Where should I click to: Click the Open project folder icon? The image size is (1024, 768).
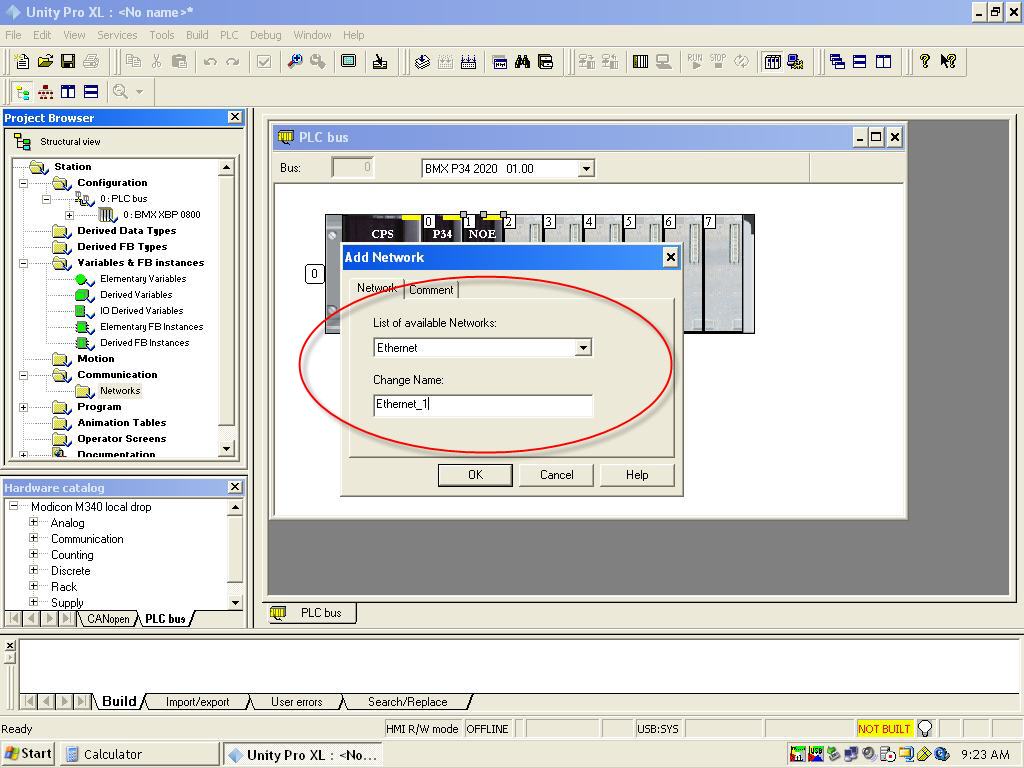[45, 61]
